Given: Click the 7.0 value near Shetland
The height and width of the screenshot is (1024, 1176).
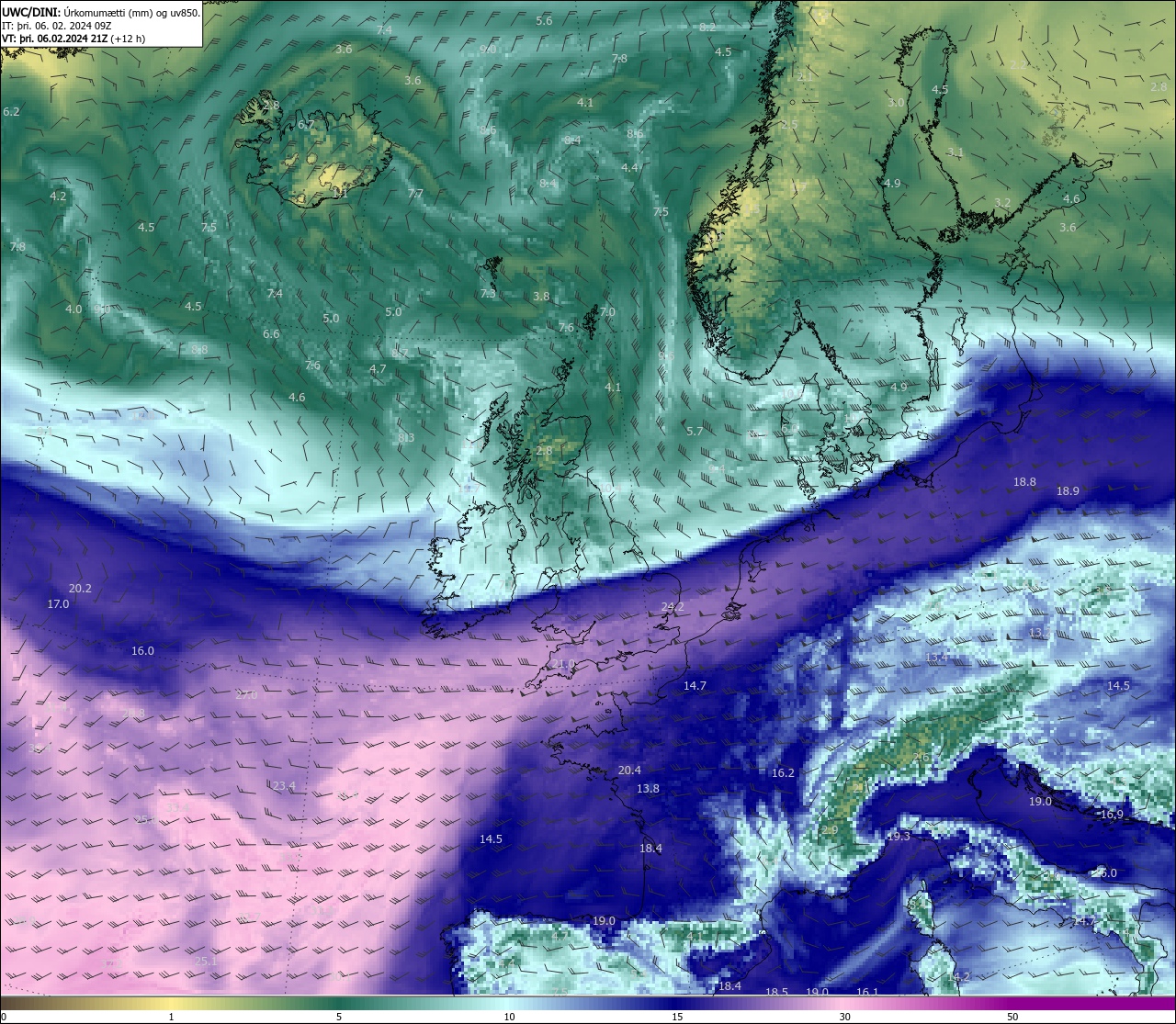Looking at the screenshot, I should 607,312.
